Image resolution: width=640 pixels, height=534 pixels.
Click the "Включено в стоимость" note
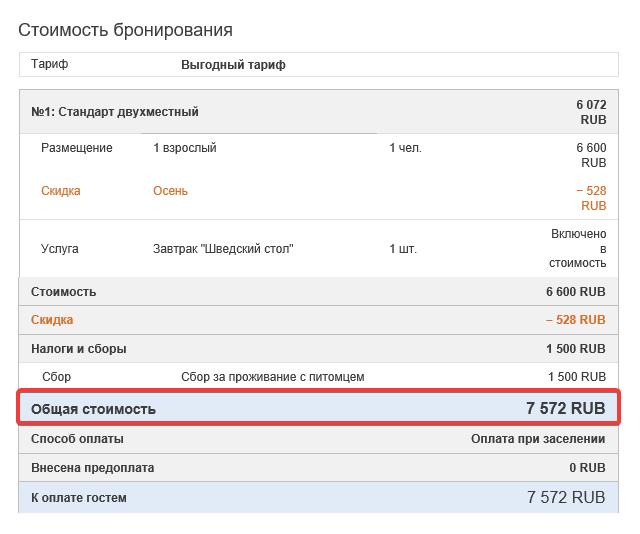click(578, 248)
